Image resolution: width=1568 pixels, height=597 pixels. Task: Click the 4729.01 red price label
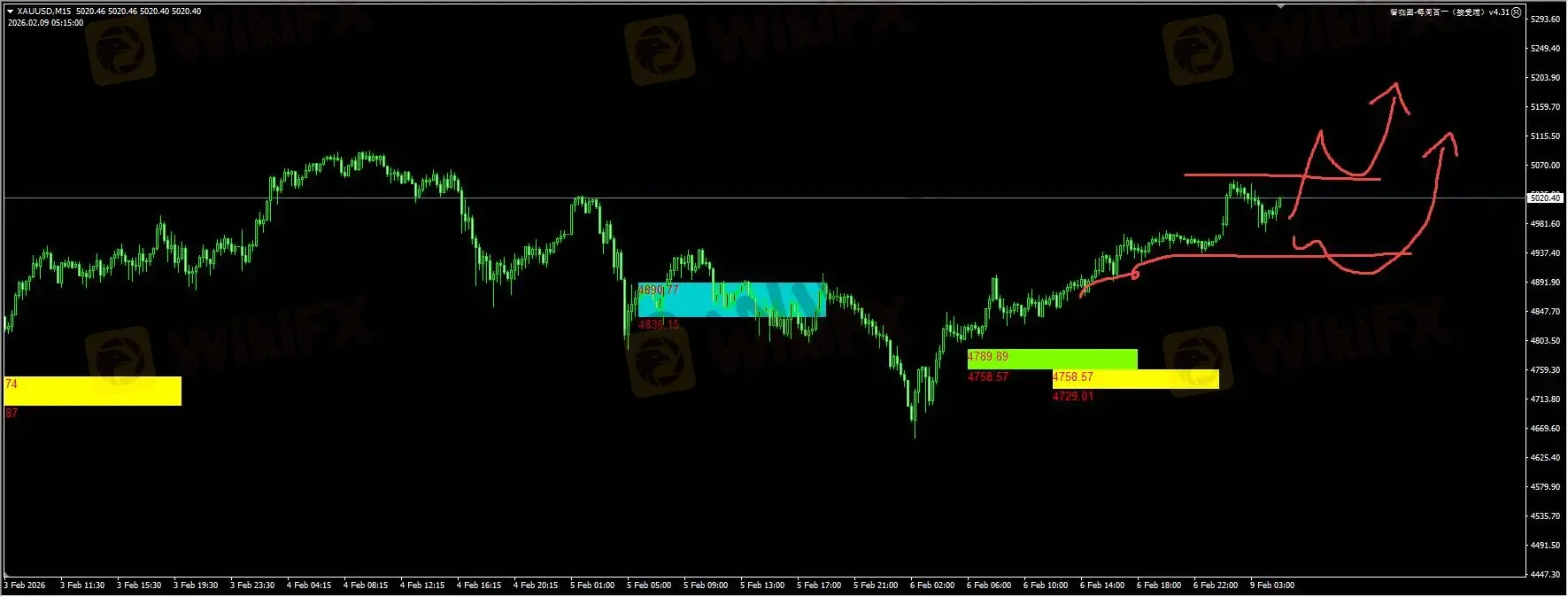coord(1072,396)
